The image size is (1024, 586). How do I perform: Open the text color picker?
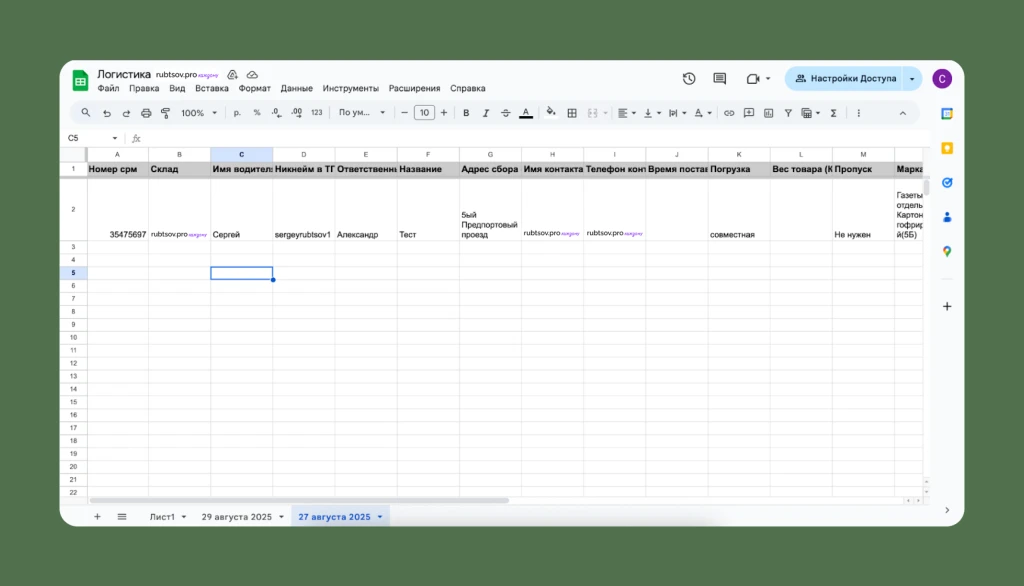click(526, 113)
